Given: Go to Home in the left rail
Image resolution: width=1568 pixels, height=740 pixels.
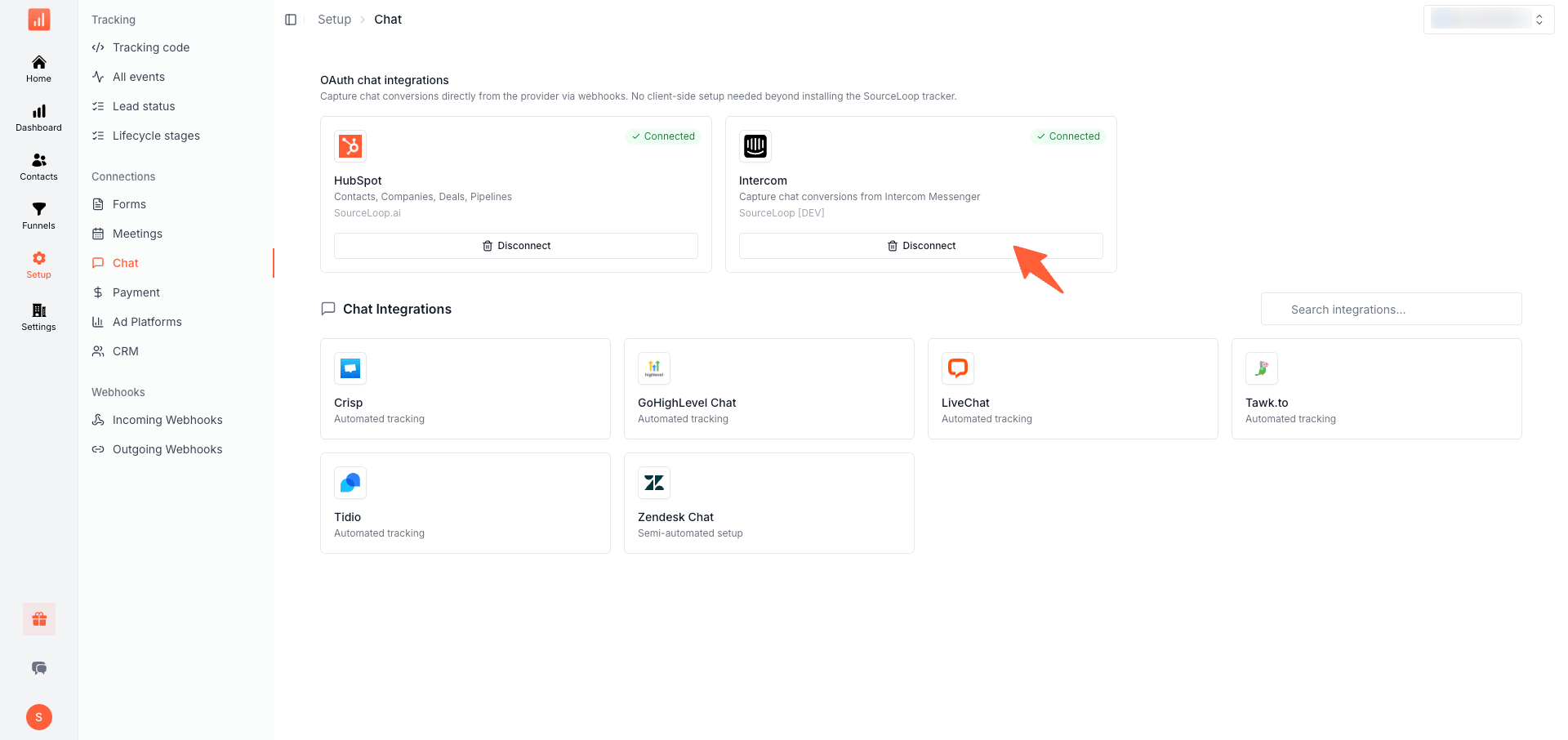Looking at the screenshot, I should pyautogui.click(x=38, y=69).
